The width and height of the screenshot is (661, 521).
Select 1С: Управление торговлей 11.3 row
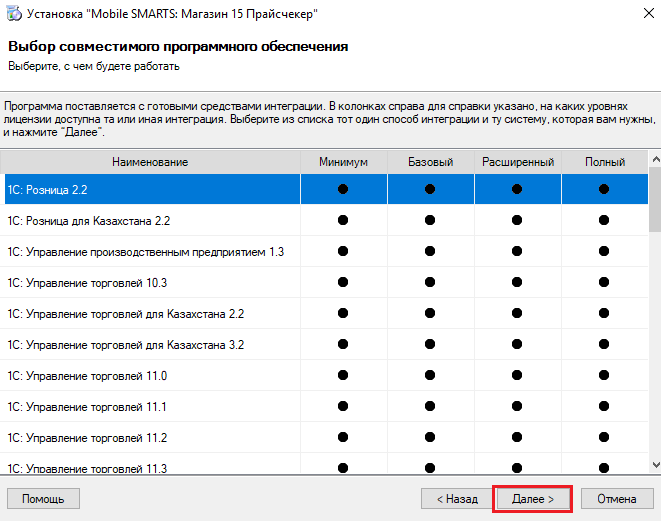324,464
